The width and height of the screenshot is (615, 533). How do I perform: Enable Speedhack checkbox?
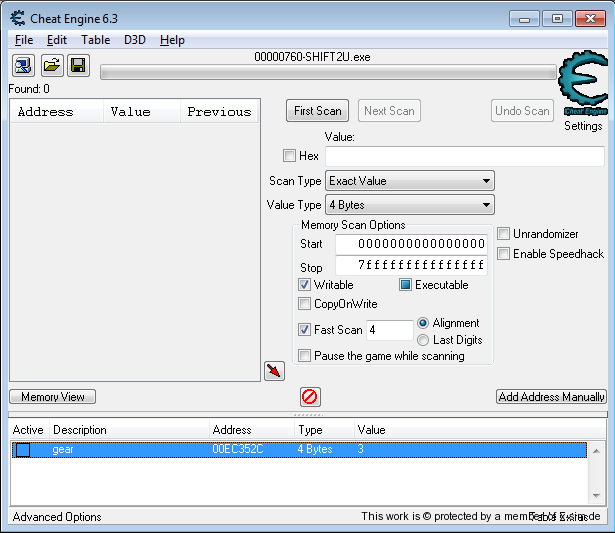504,254
